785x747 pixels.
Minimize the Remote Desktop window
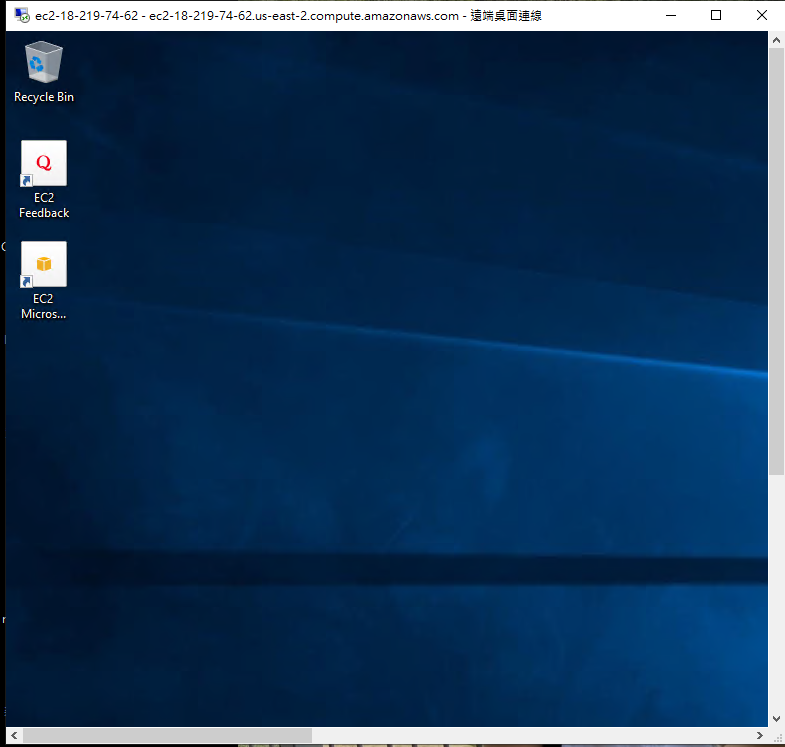click(671, 16)
